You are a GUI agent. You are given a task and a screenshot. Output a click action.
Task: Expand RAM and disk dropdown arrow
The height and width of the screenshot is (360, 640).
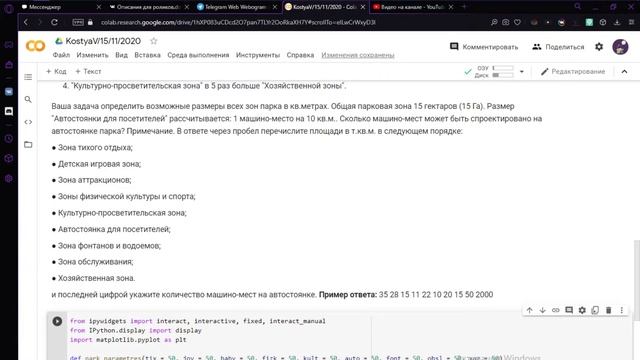pyautogui.click(x=522, y=71)
